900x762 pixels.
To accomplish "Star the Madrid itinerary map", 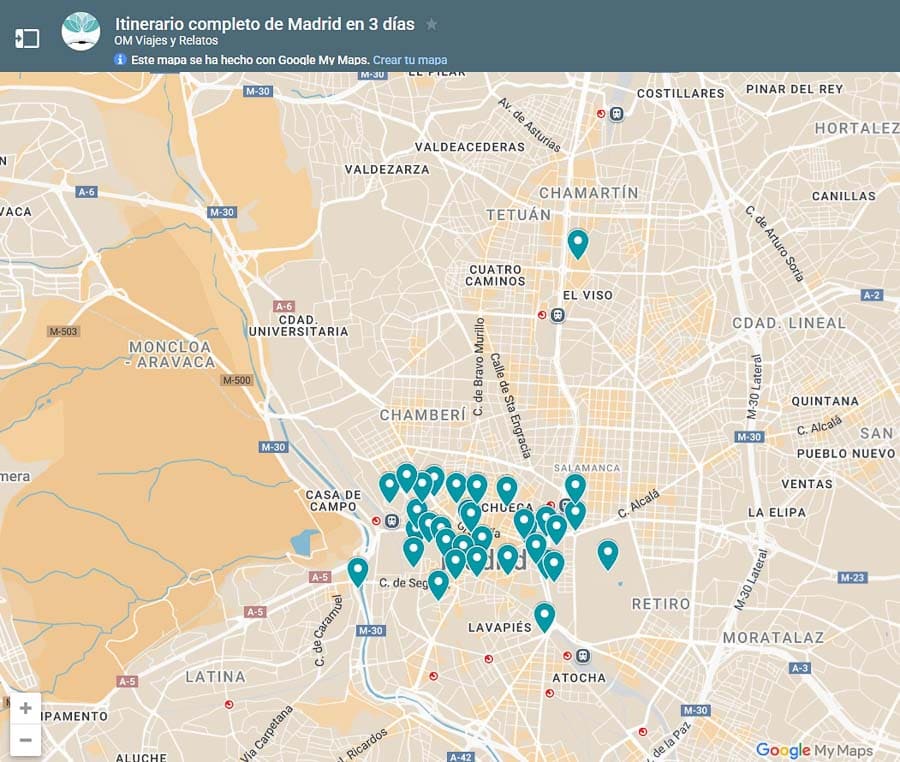I will (x=432, y=25).
